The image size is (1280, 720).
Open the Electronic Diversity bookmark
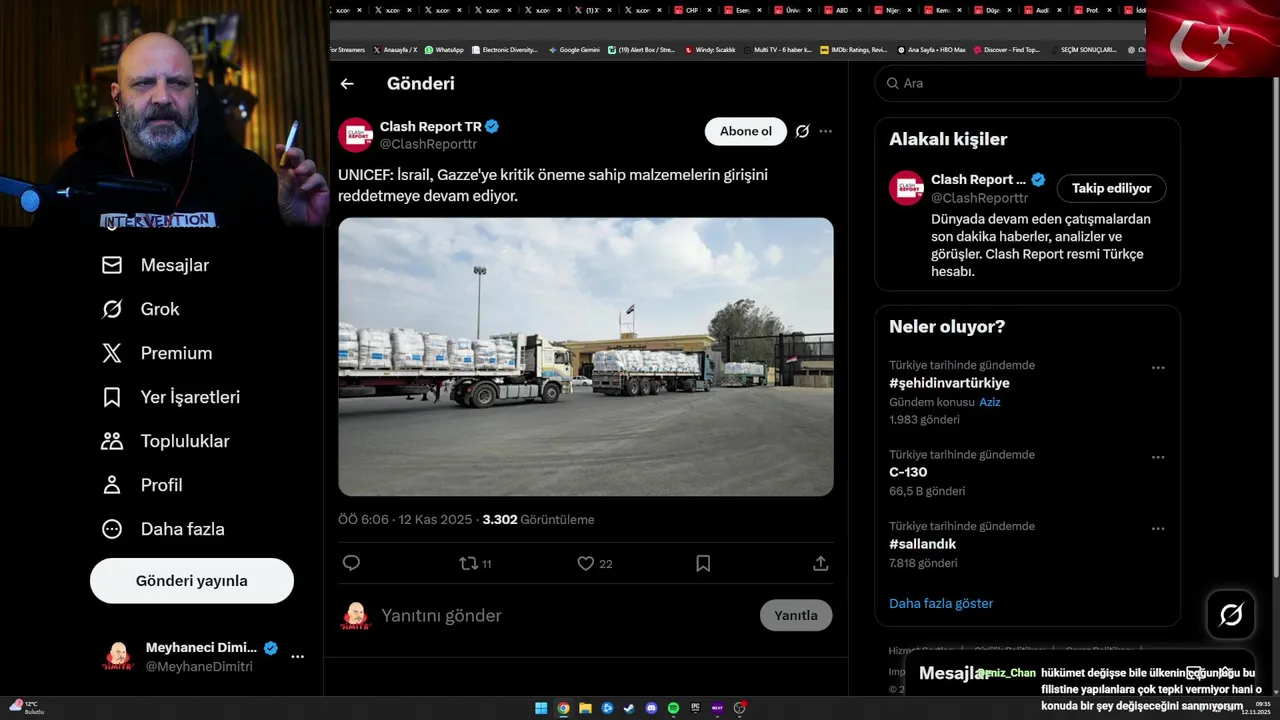click(x=505, y=49)
